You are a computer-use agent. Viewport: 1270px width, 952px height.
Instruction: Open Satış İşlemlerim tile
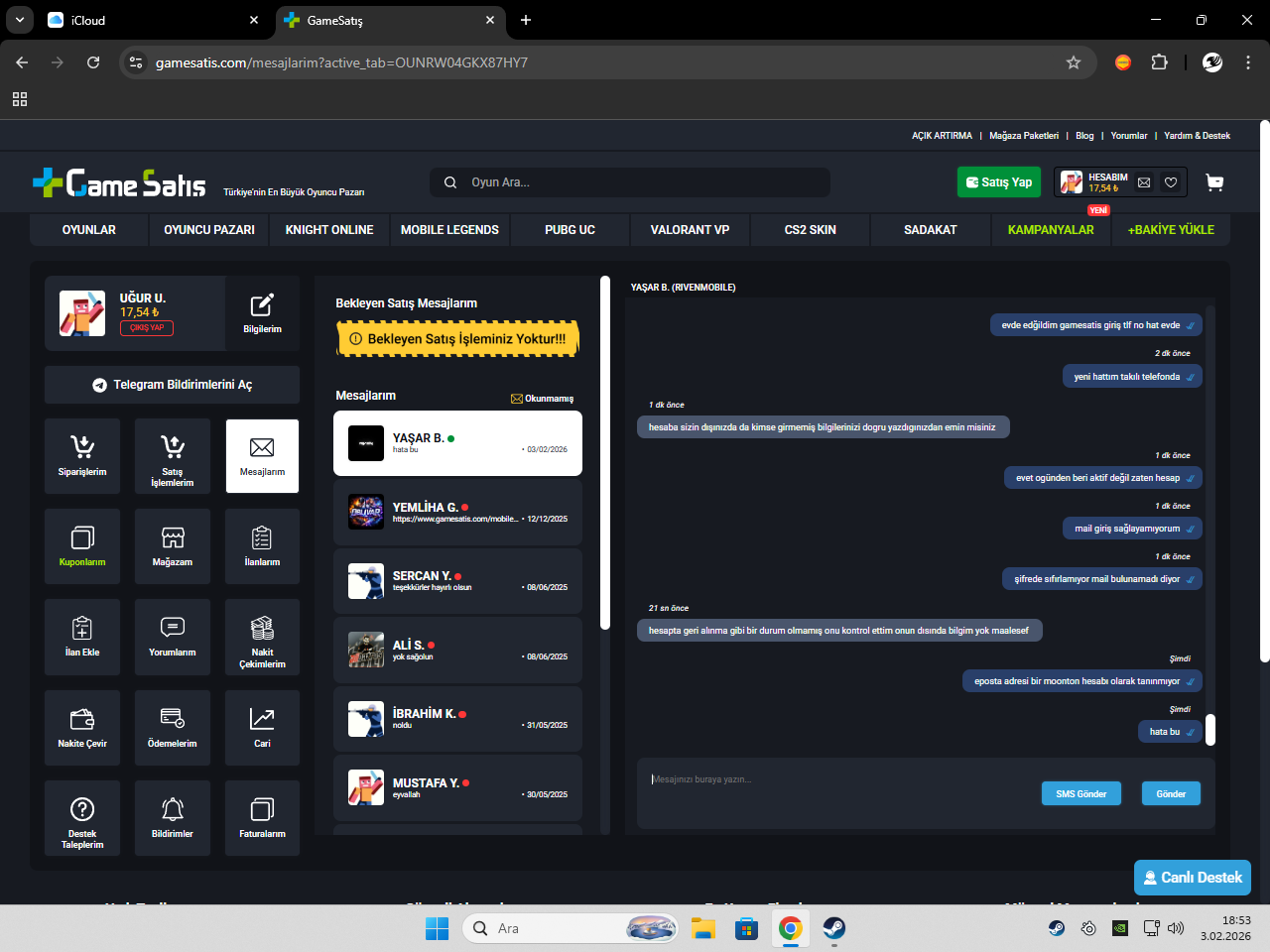pyautogui.click(x=173, y=455)
